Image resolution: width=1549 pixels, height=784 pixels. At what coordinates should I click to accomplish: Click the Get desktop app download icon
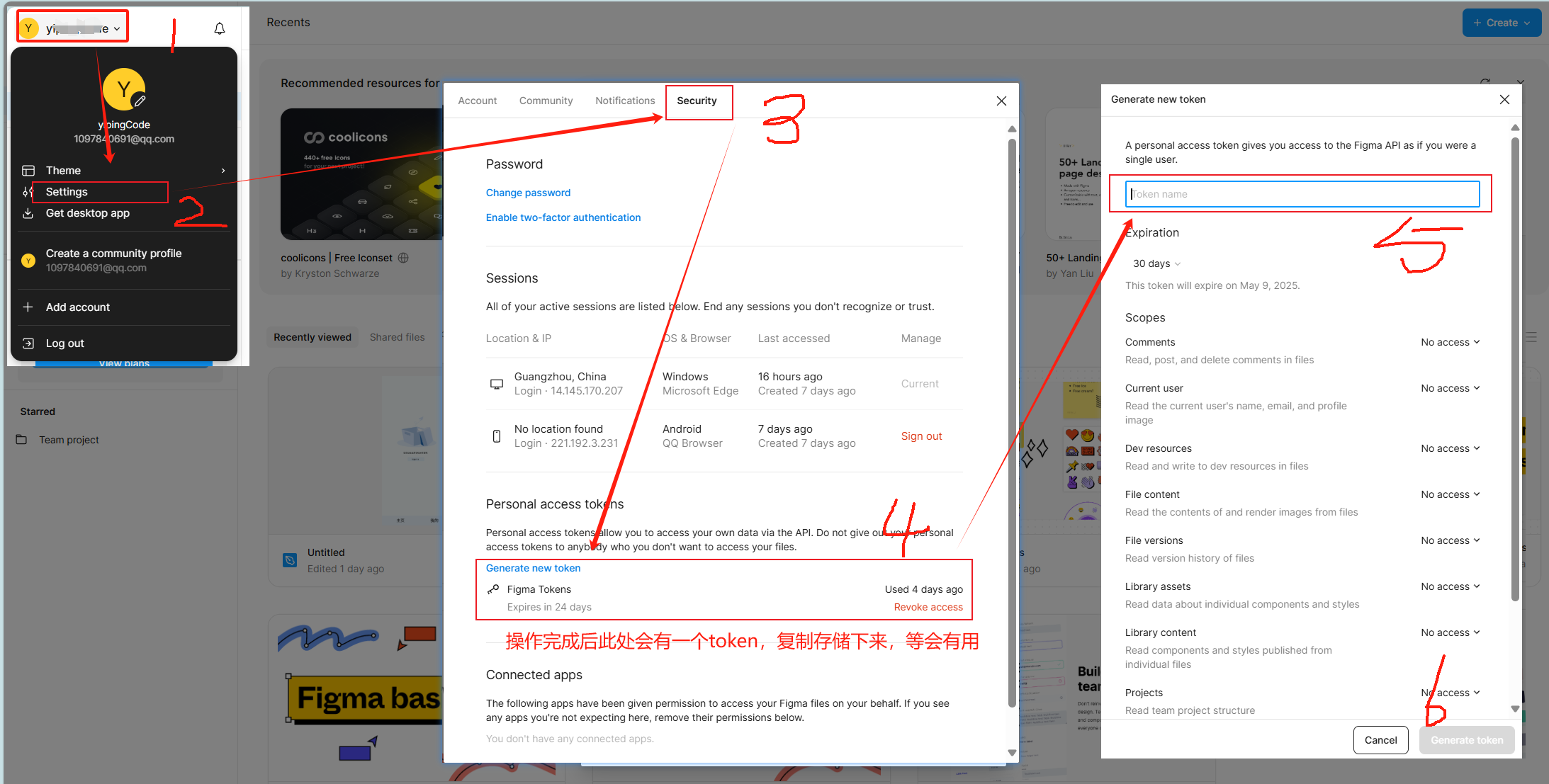tap(28, 213)
